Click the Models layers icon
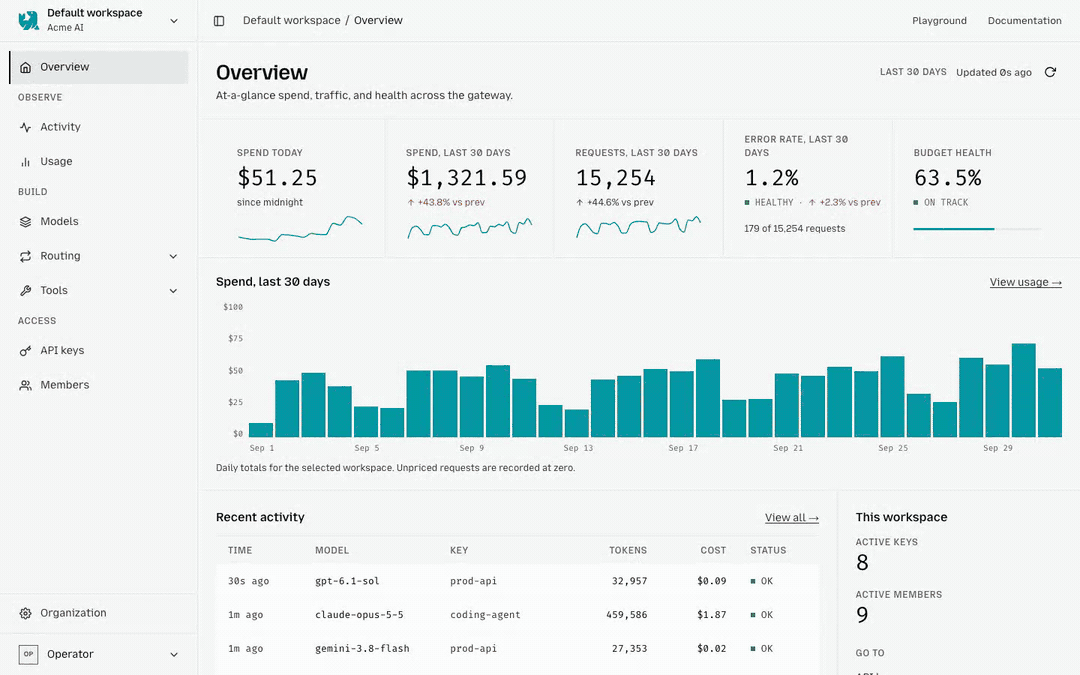The height and width of the screenshot is (675, 1080). pyautogui.click(x=25, y=221)
